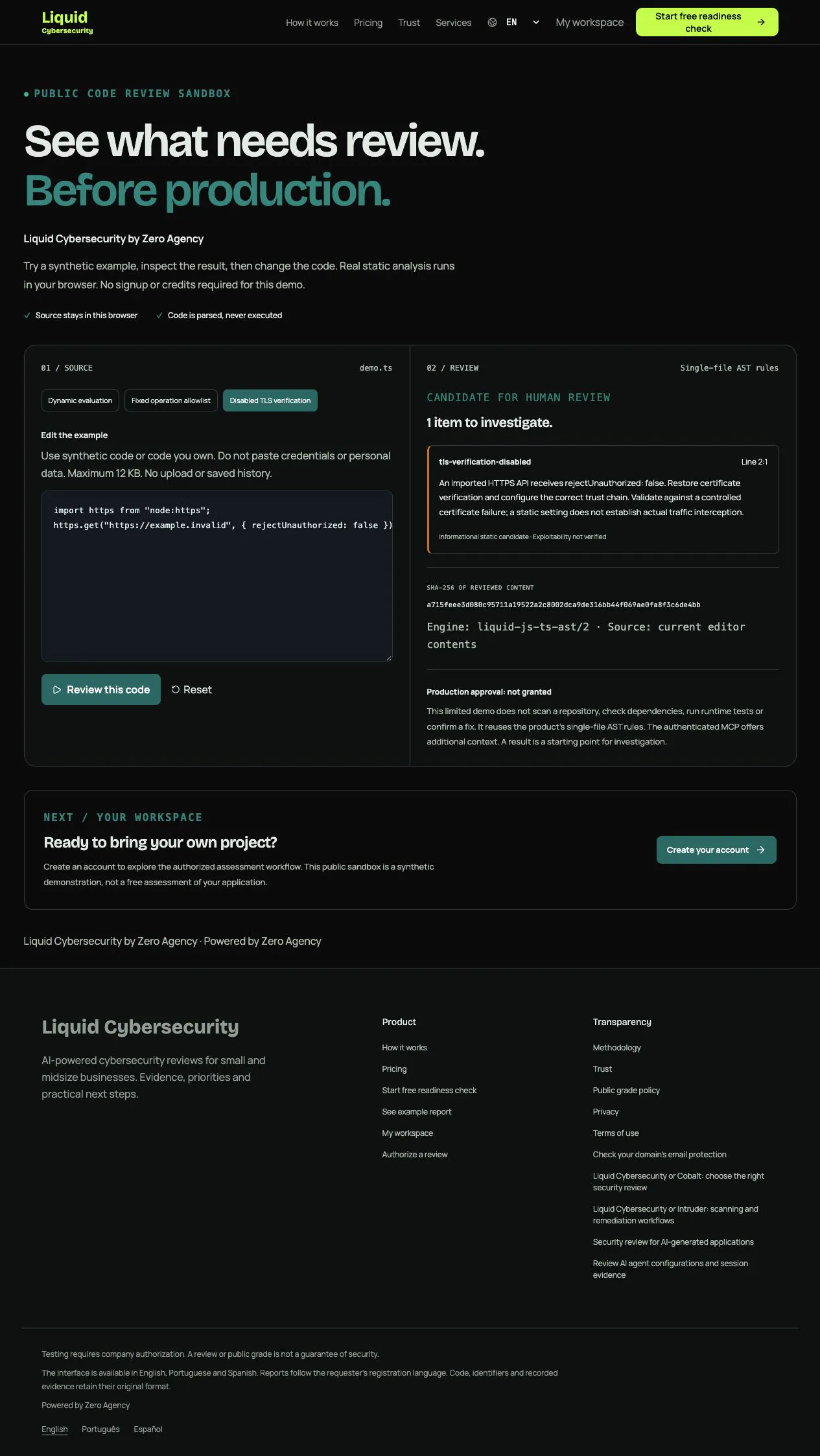The image size is (820, 1456).
Task: Open Pricing in top navigation
Action: 368,23
